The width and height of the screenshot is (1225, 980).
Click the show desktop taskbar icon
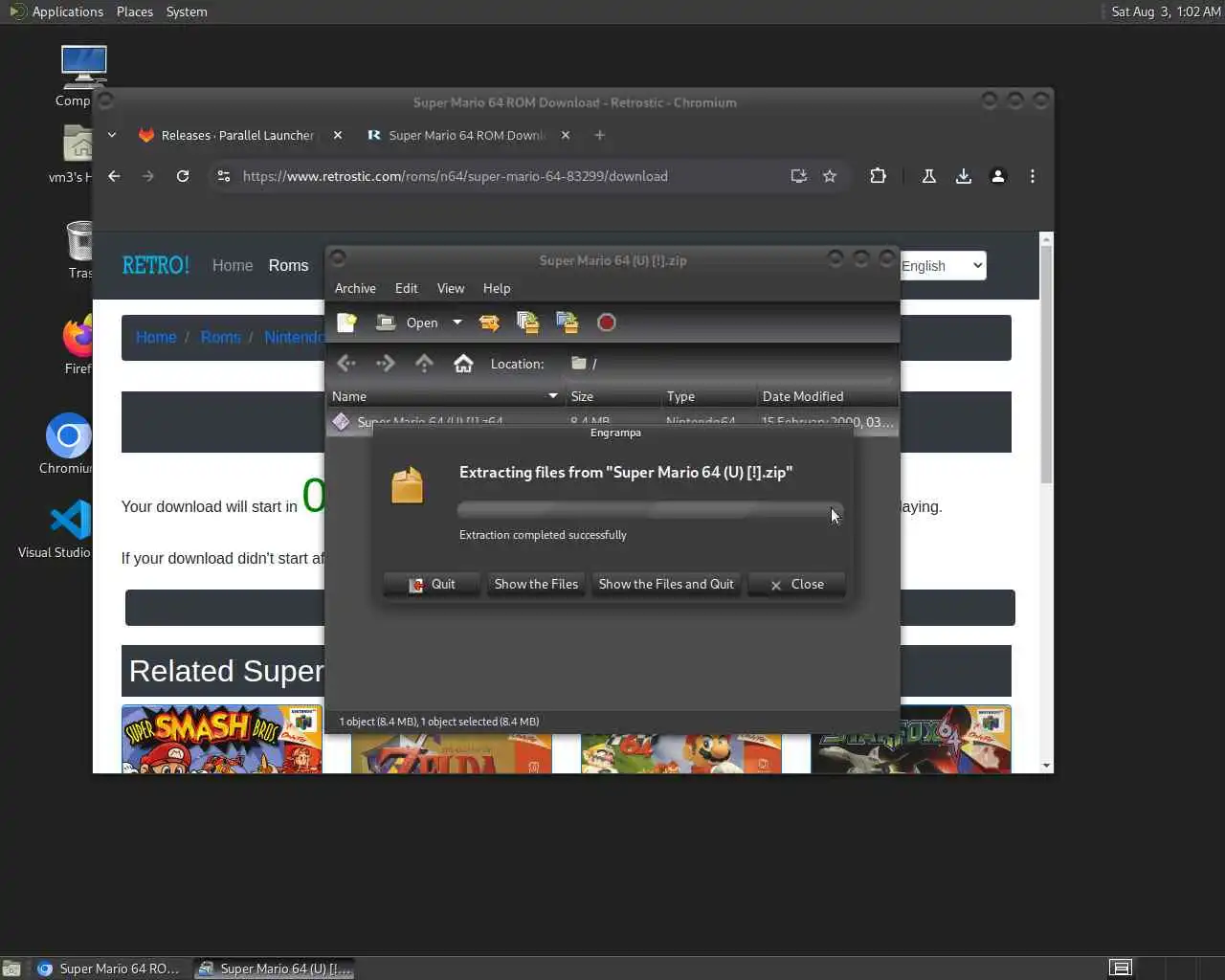tap(11, 969)
